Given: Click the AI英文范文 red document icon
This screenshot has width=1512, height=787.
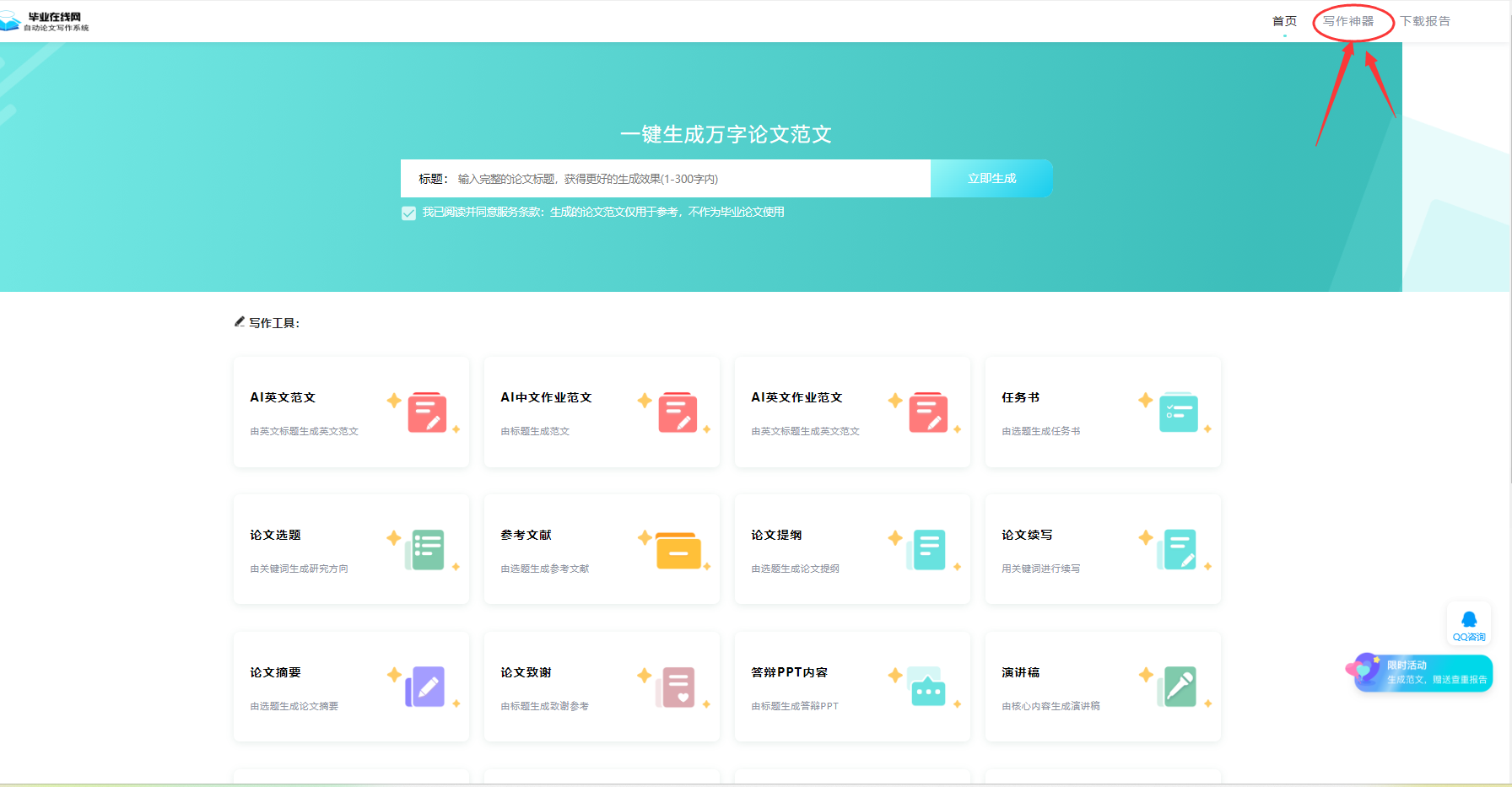Looking at the screenshot, I should (x=427, y=412).
